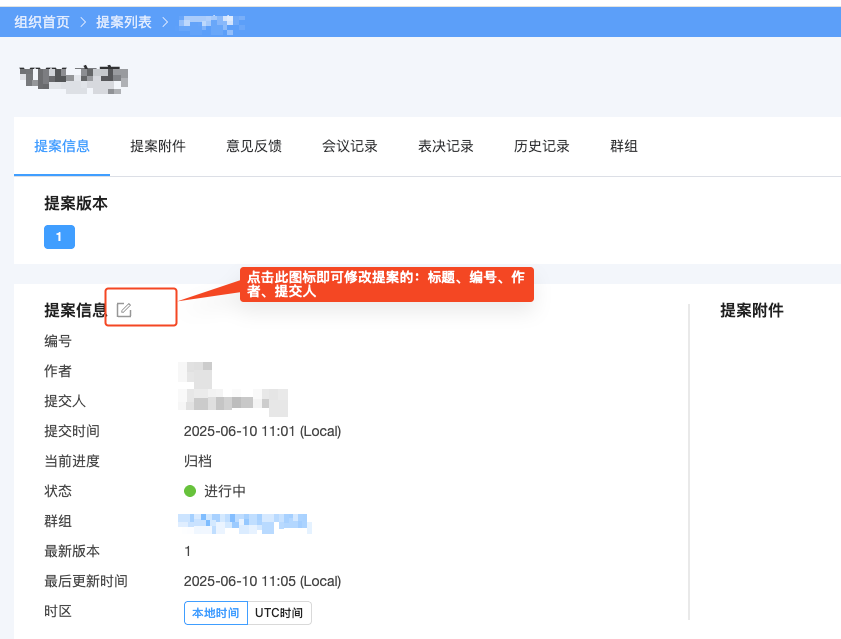The image size is (841, 639).
Task: Click the red tooltip about editing the proposal
Action: 386,284
